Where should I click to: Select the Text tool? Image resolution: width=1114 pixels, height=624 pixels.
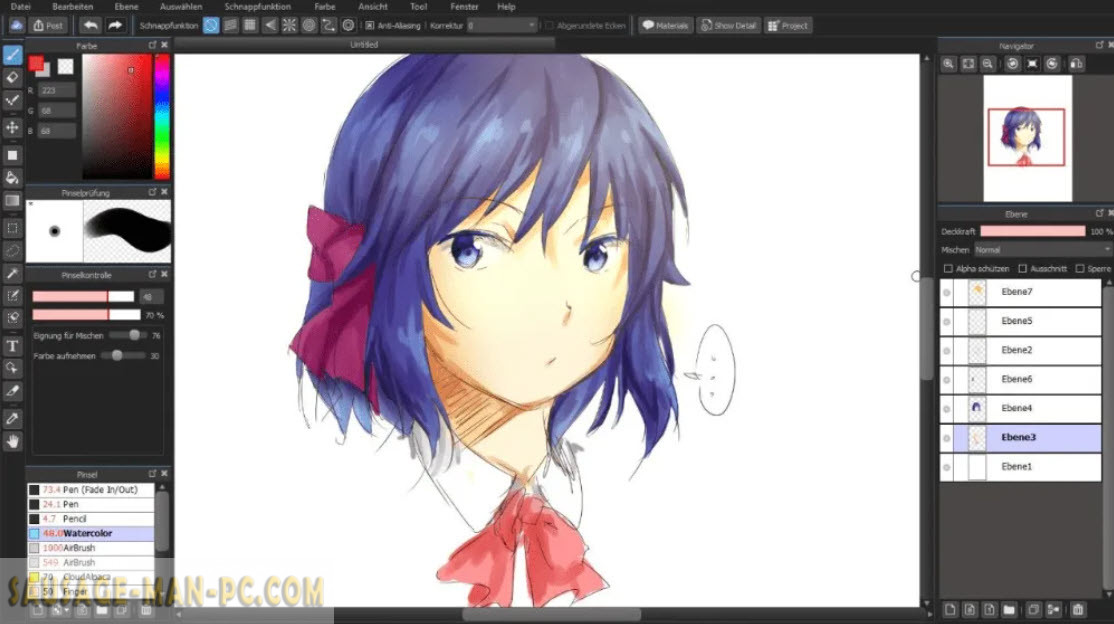point(12,346)
